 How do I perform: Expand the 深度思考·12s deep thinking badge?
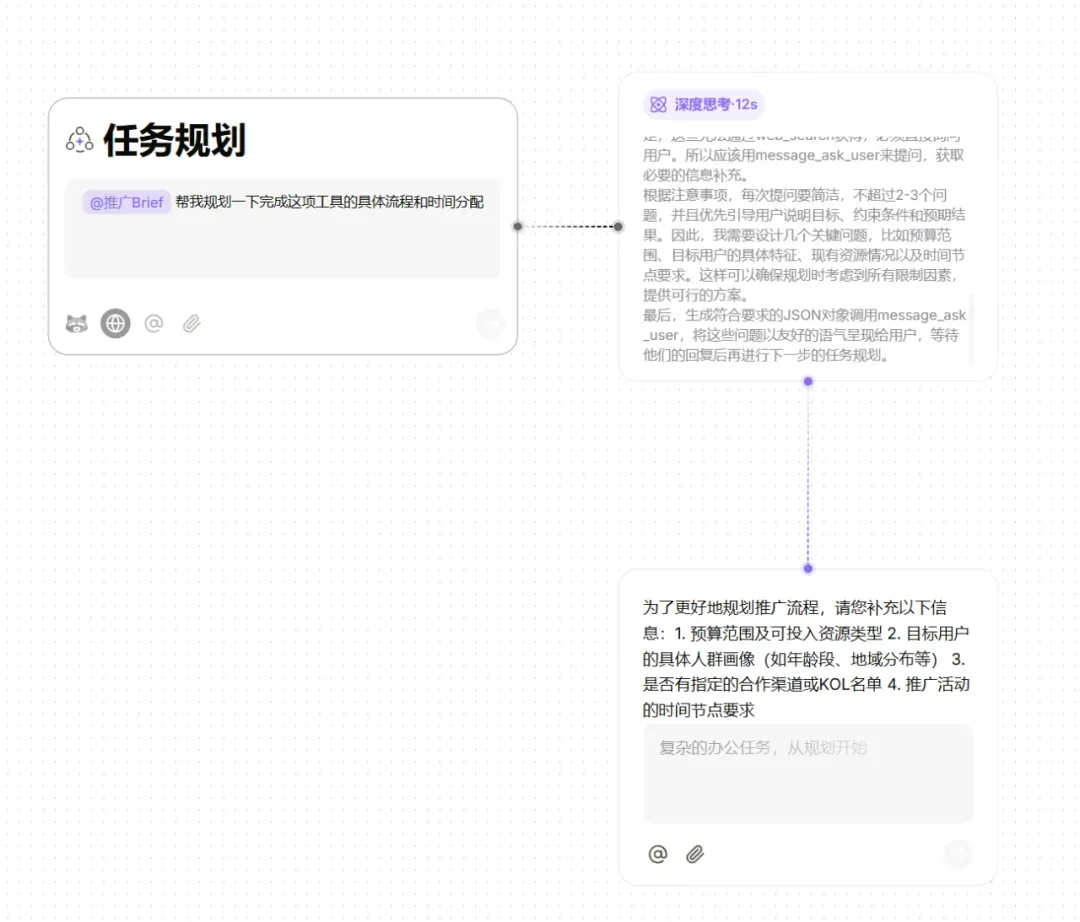click(703, 105)
